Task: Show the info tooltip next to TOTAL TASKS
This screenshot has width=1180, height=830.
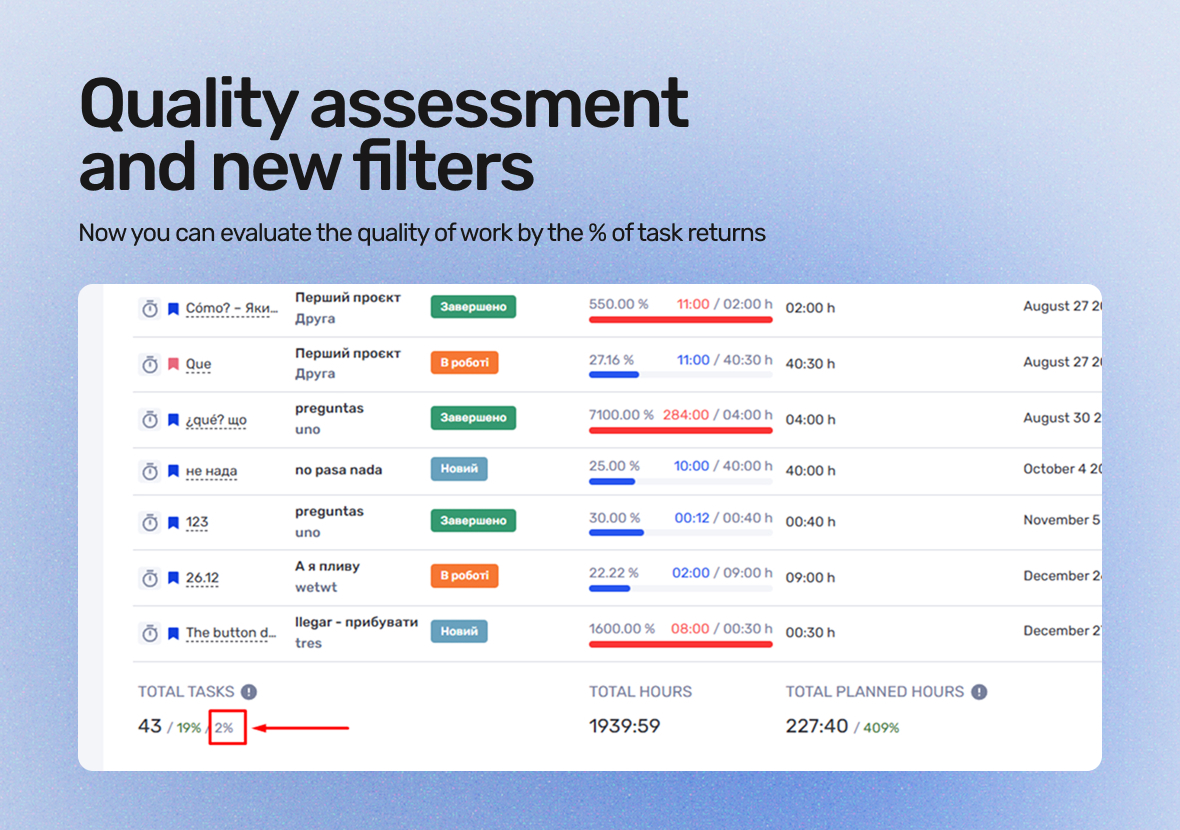Action: click(249, 692)
